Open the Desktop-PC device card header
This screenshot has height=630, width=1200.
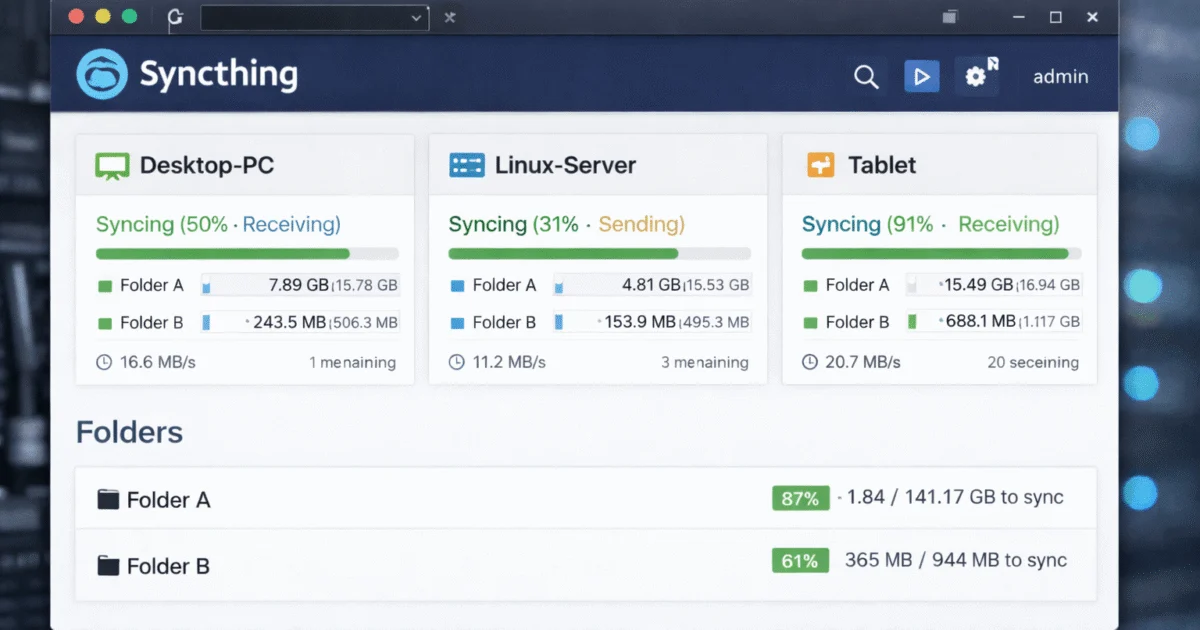(x=245, y=165)
